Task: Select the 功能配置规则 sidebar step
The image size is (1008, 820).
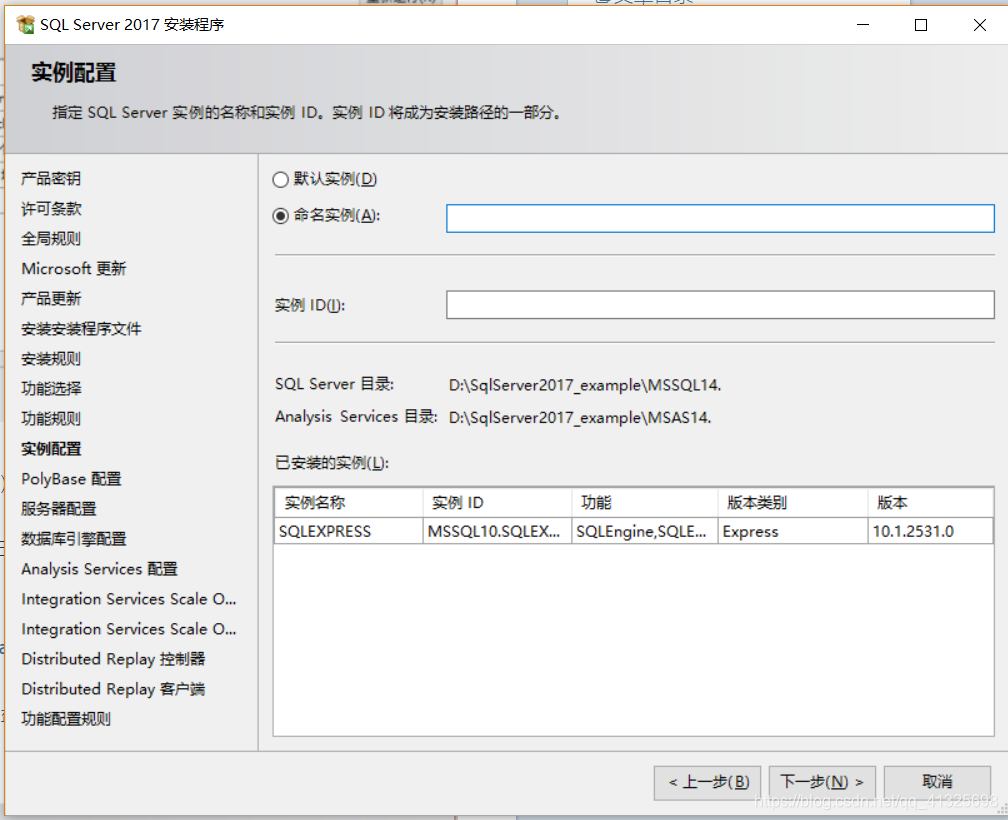Action: [66, 718]
